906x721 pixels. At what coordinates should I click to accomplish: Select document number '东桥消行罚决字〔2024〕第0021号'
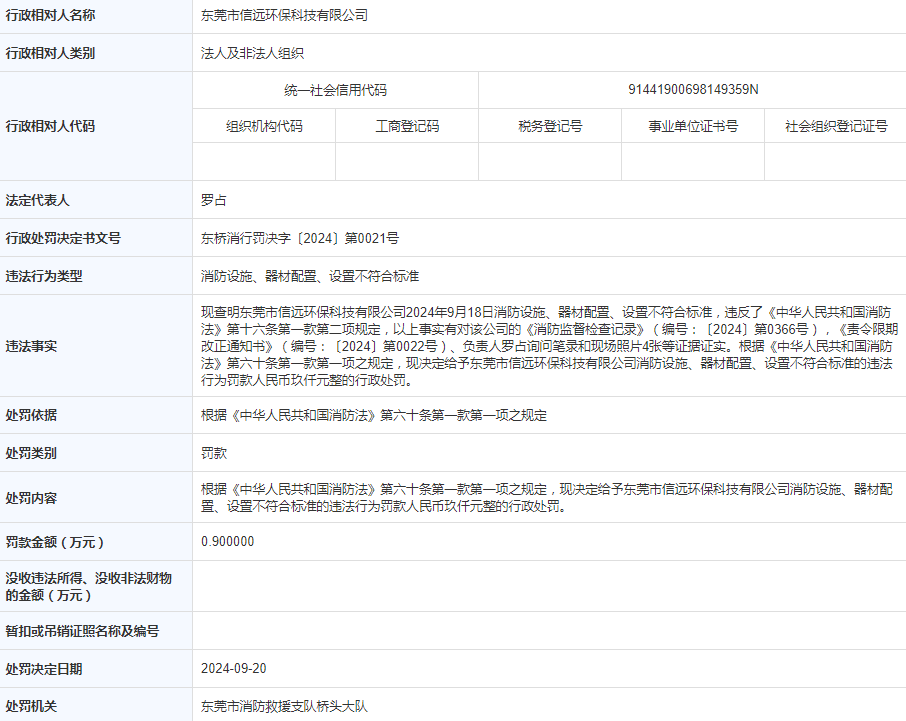click(300, 238)
